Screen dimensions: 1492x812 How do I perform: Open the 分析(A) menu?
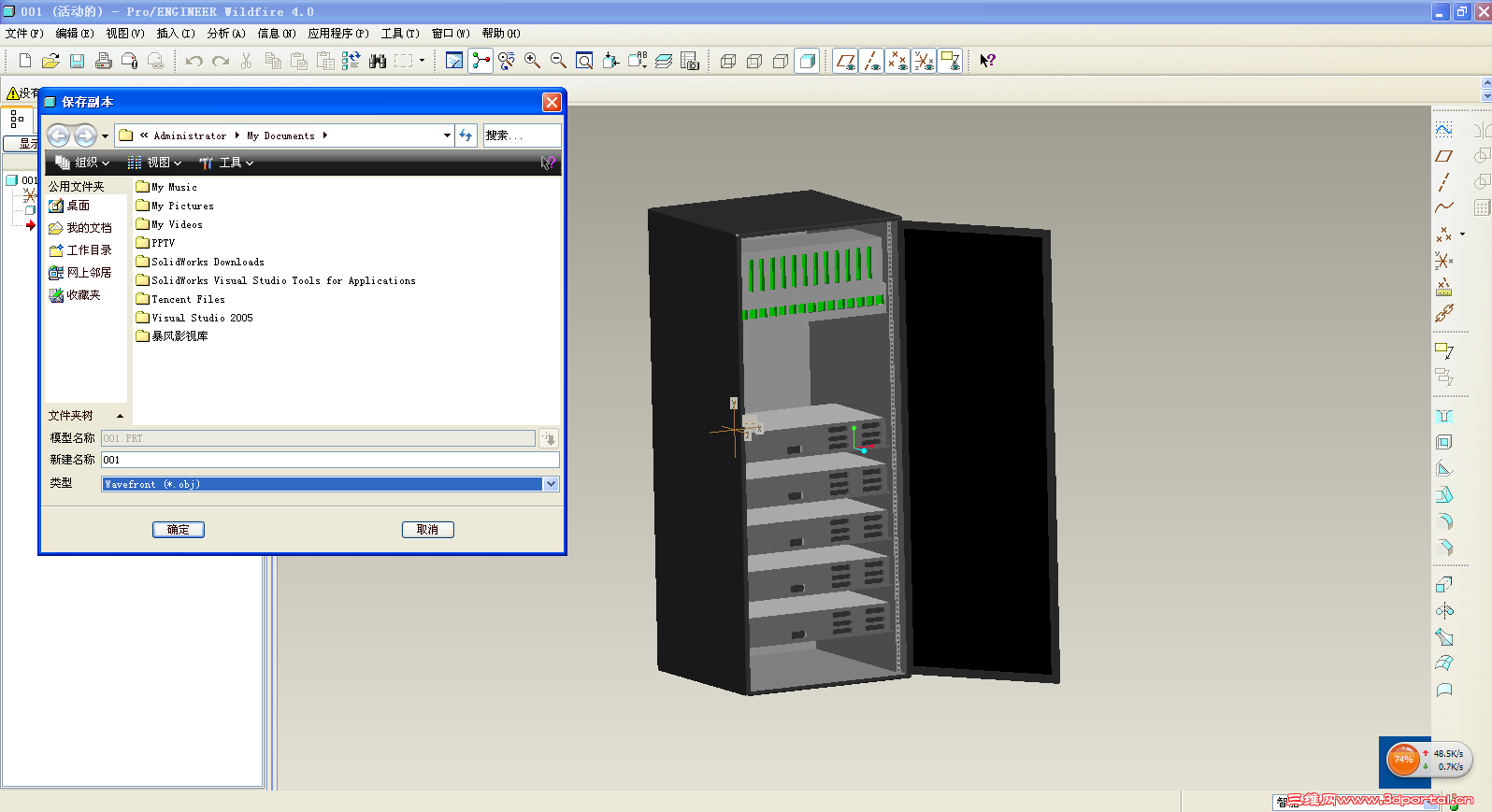(x=226, y=34)
